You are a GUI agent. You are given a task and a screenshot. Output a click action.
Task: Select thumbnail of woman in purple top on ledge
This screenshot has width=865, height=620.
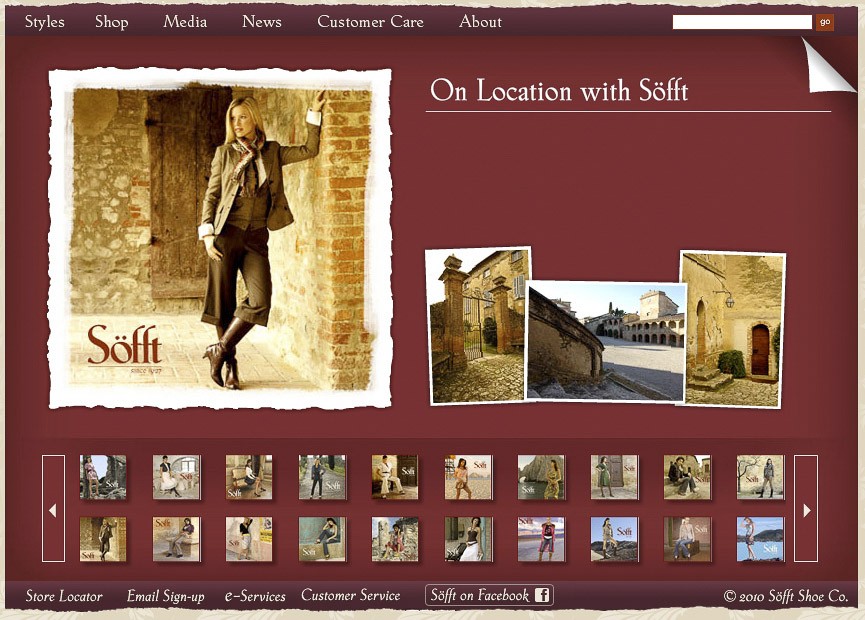point(177,539)
